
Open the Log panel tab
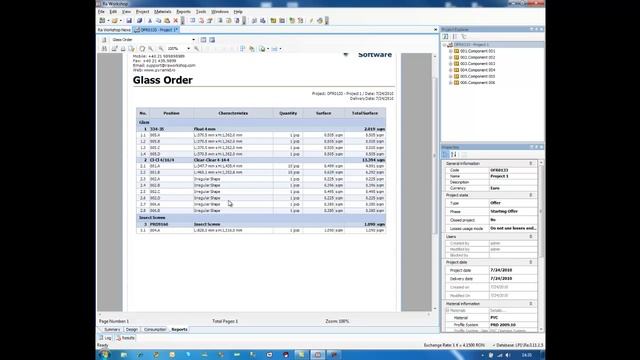[x=105, y=338]
